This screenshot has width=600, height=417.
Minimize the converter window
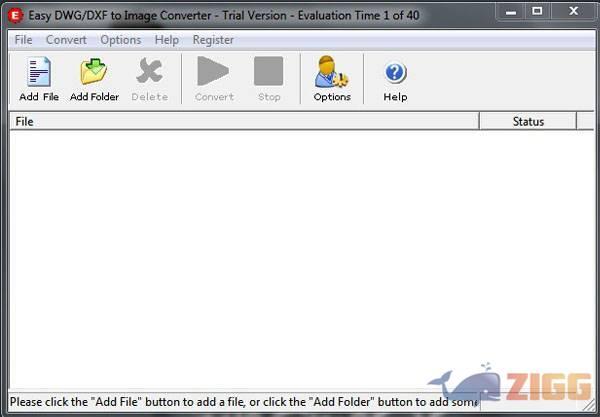503,12
